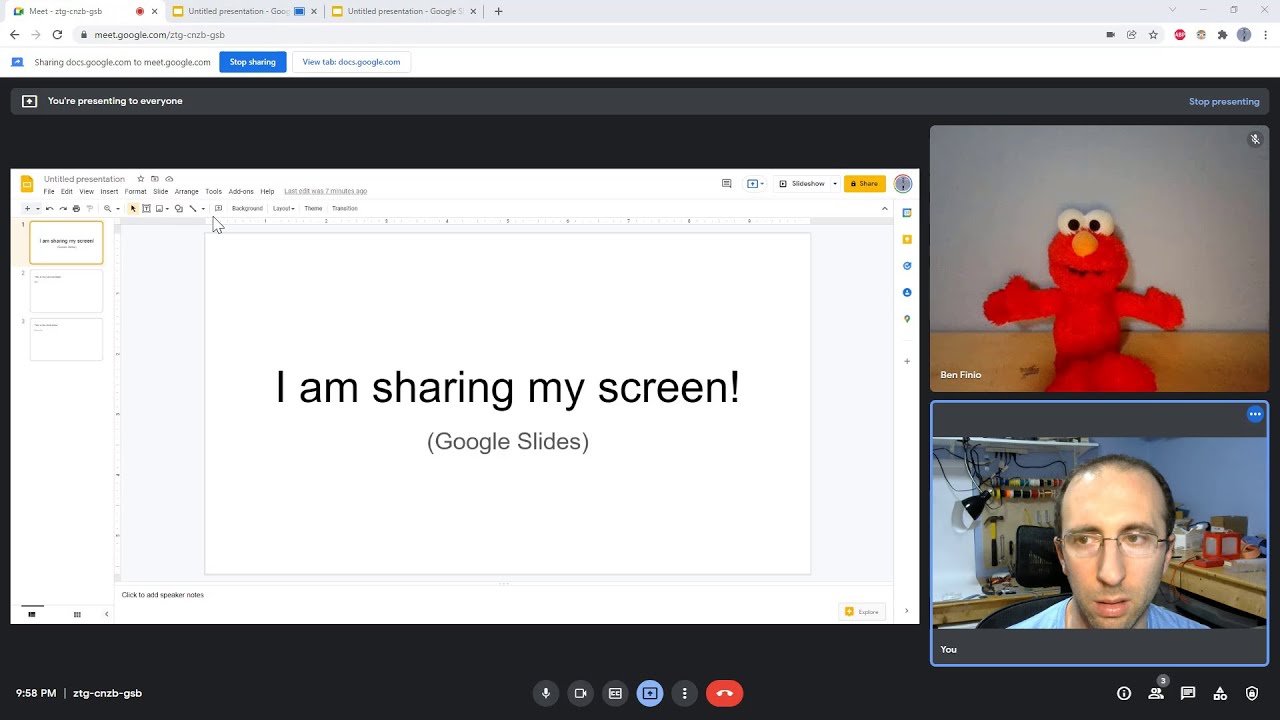Click the Untitled presentation title field
This screenshot has width=1280, height=720.
pos(84,179)
